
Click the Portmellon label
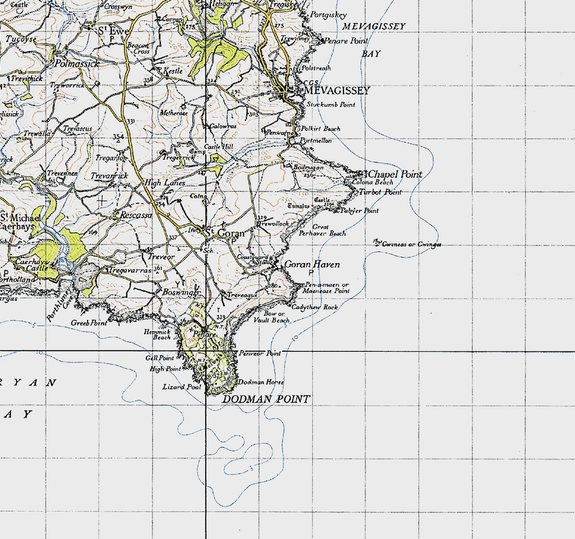coord(316,140)
